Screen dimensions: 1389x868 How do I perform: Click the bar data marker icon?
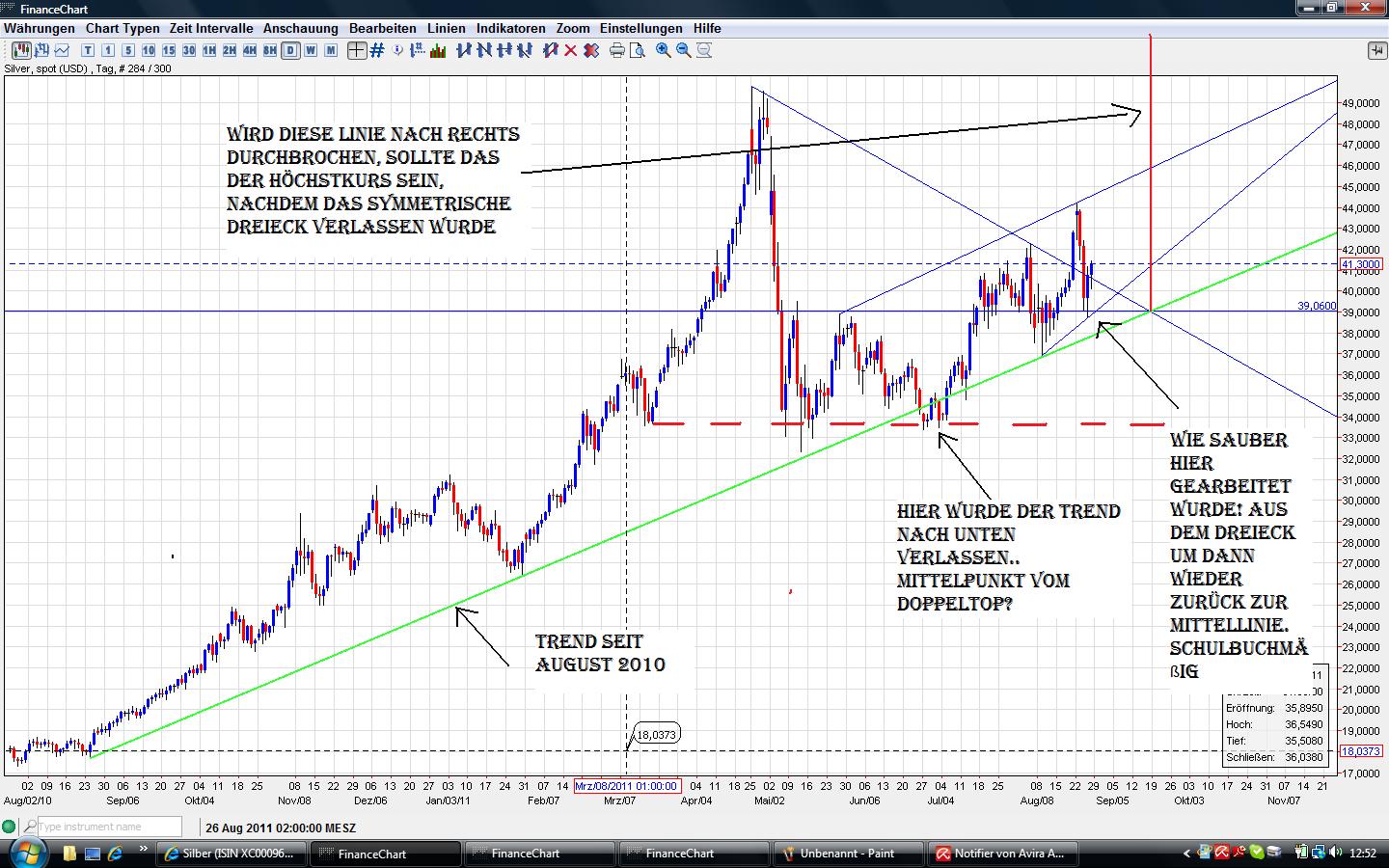pyautogui.click(x=419, y=50)
